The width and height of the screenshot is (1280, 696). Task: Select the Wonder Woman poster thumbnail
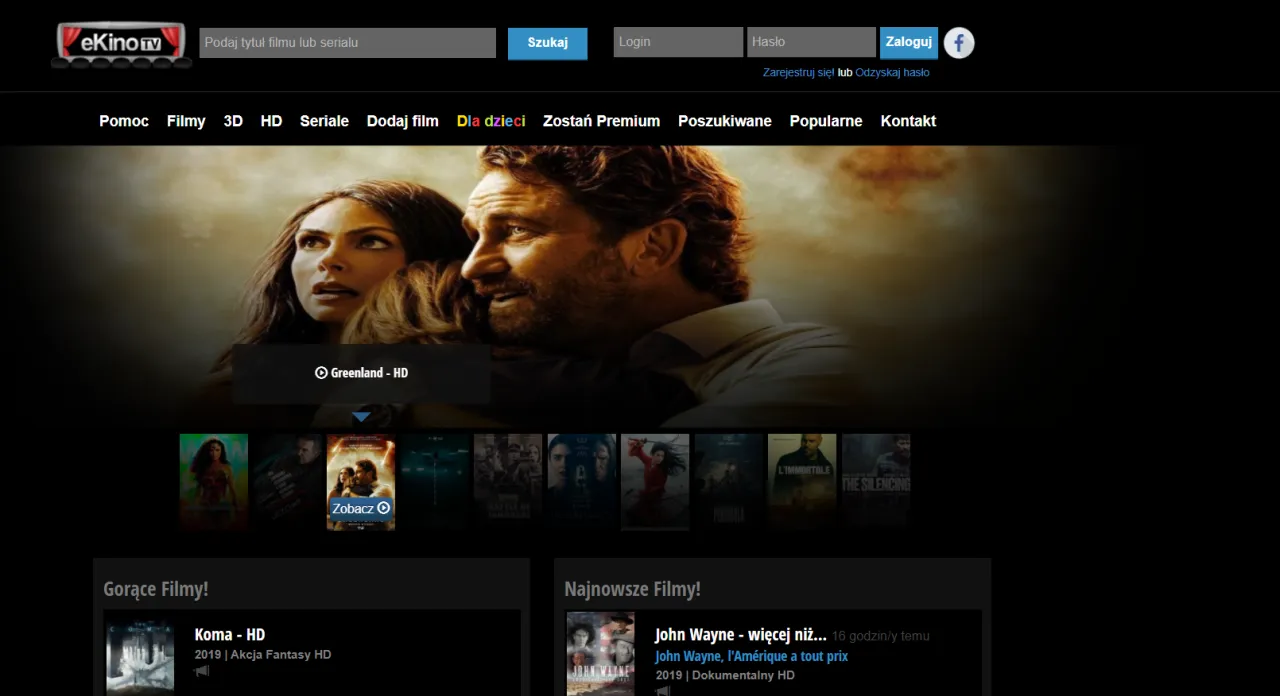(x=214, y=481)
